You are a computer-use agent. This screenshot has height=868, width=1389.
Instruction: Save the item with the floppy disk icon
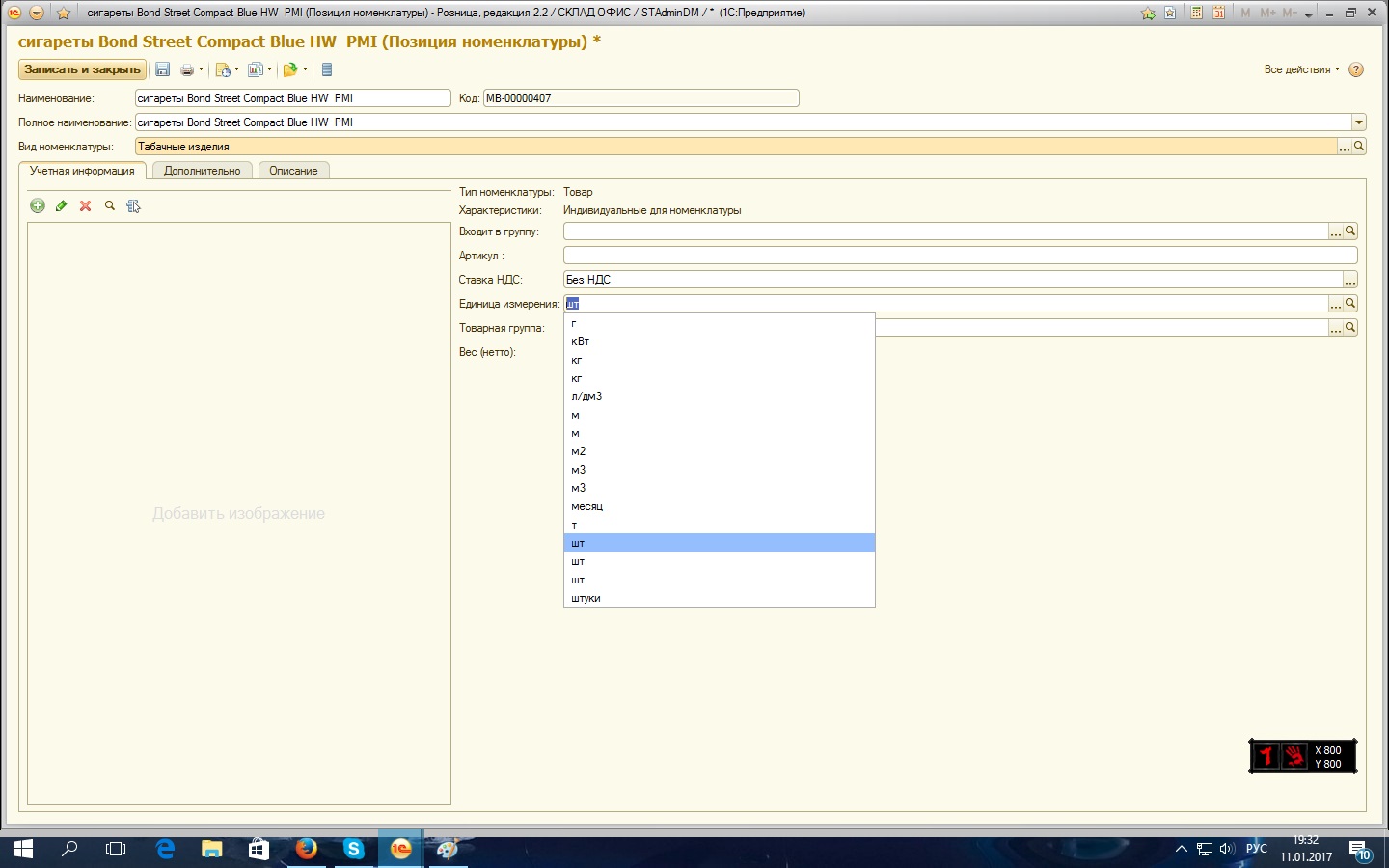coord(163,69)
